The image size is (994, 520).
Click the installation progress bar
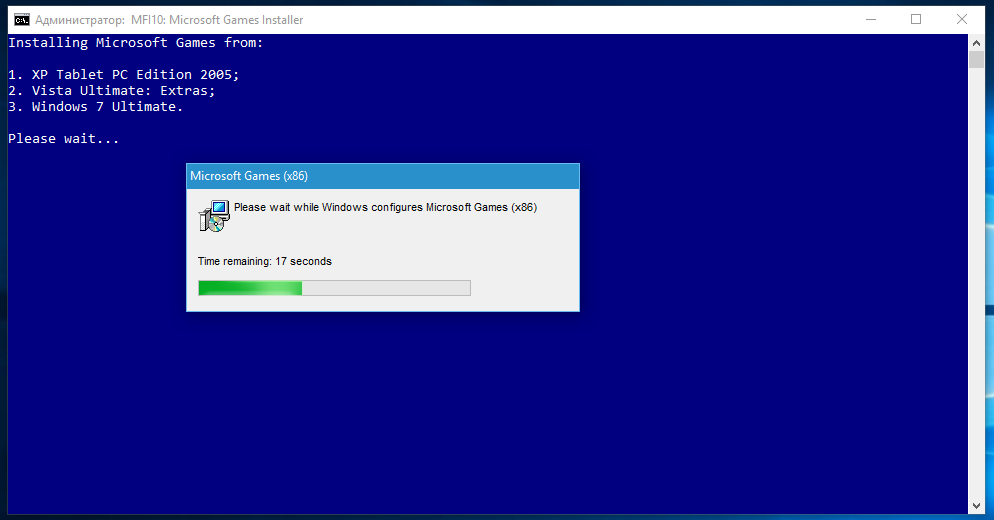click(334, 288)
